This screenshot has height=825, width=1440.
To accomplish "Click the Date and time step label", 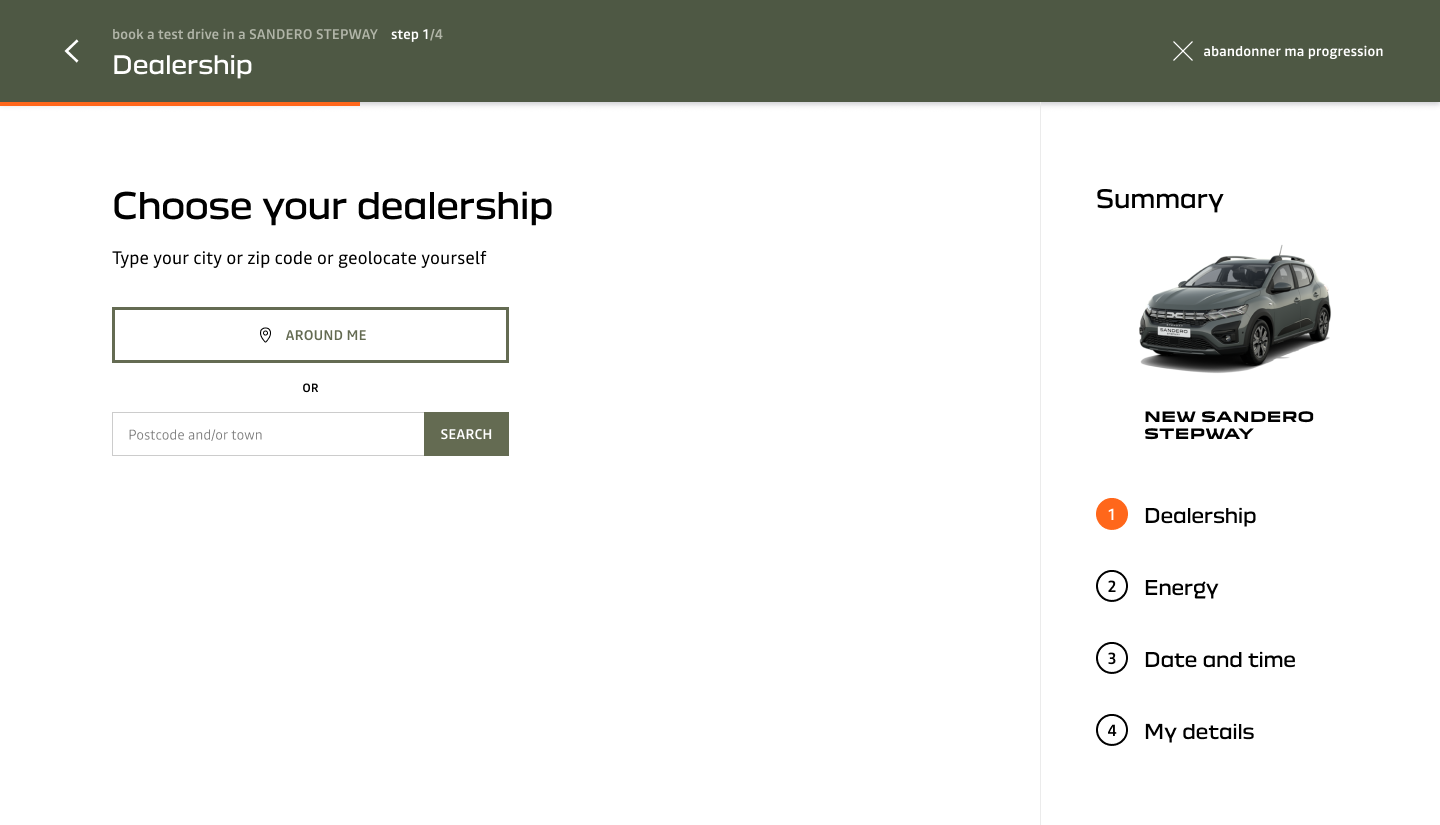I will (x=1220, y=660).
